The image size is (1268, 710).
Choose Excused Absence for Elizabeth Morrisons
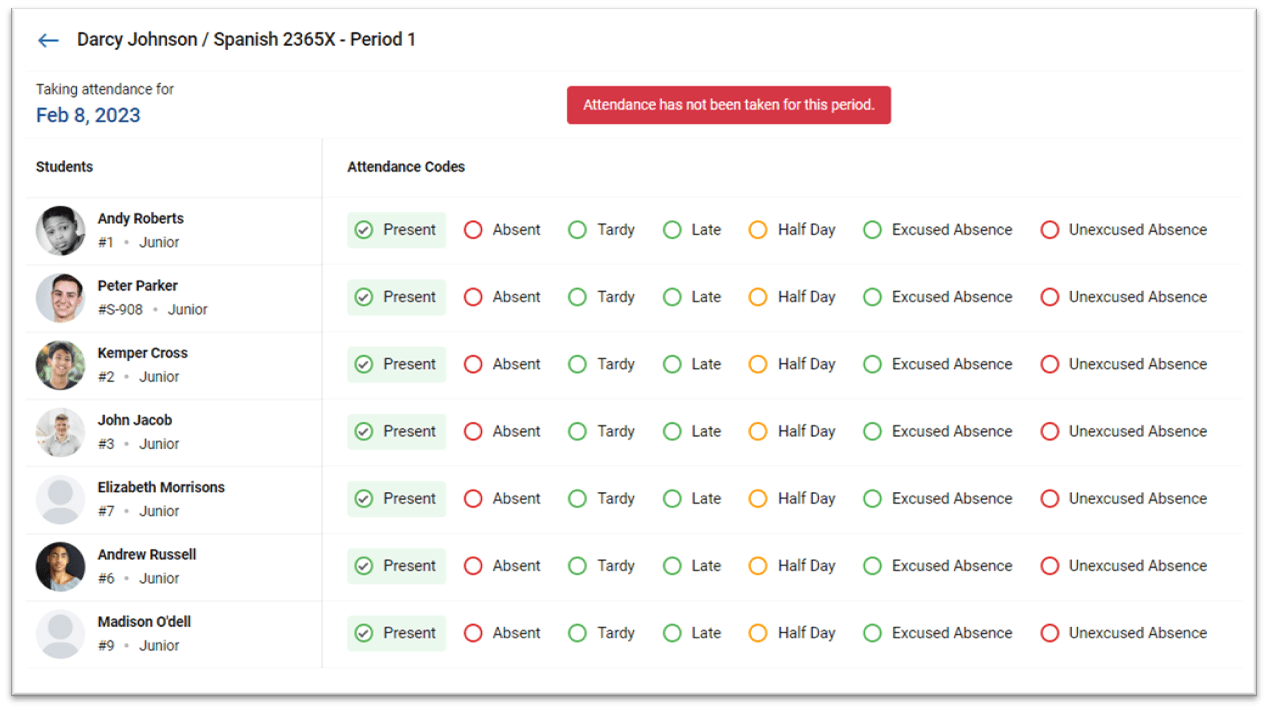[872, 498]
